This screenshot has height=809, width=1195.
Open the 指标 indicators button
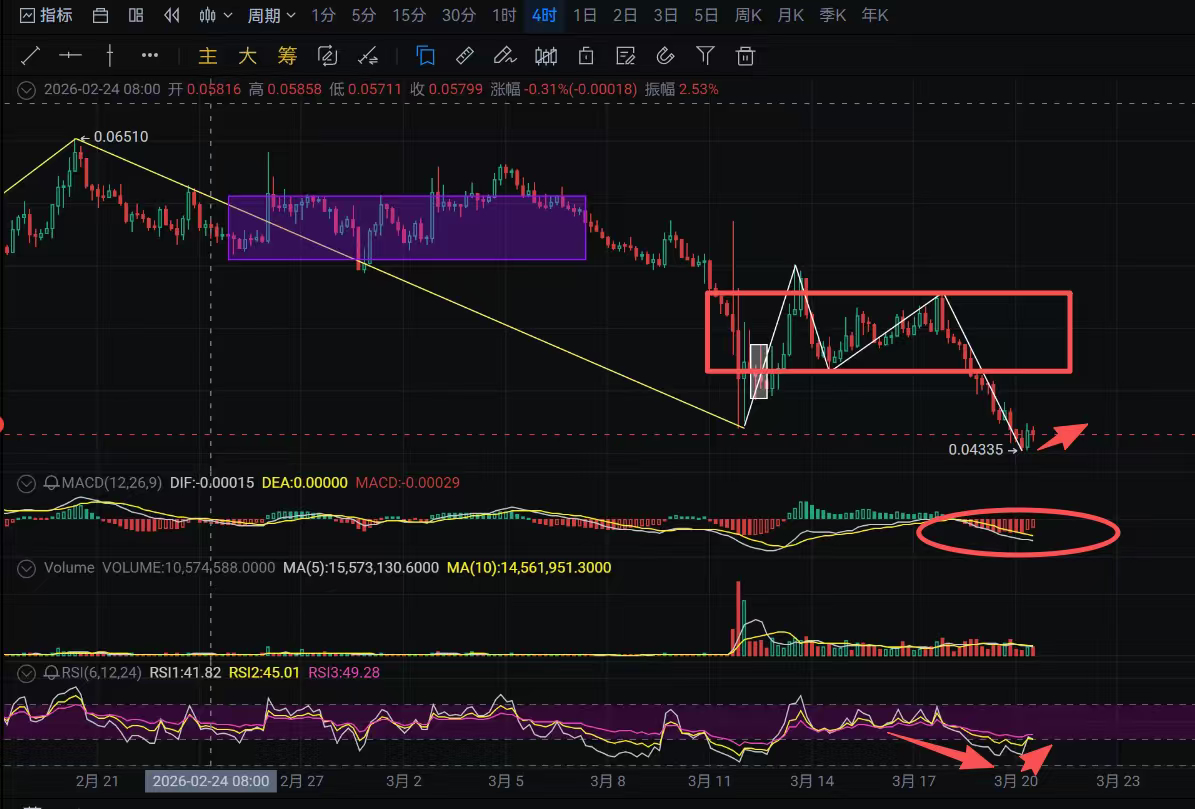(x=46, y=15)
